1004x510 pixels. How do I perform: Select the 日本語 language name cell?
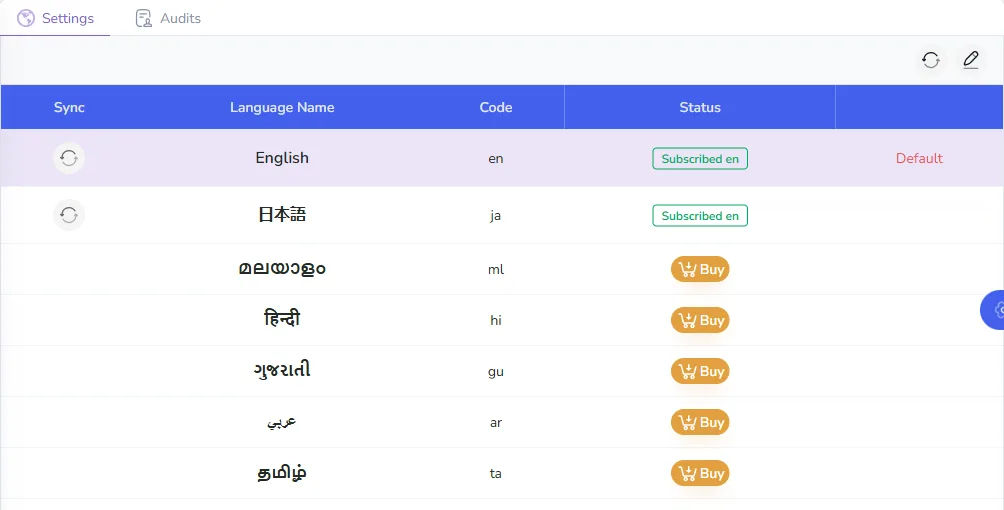tap(282, 215)
